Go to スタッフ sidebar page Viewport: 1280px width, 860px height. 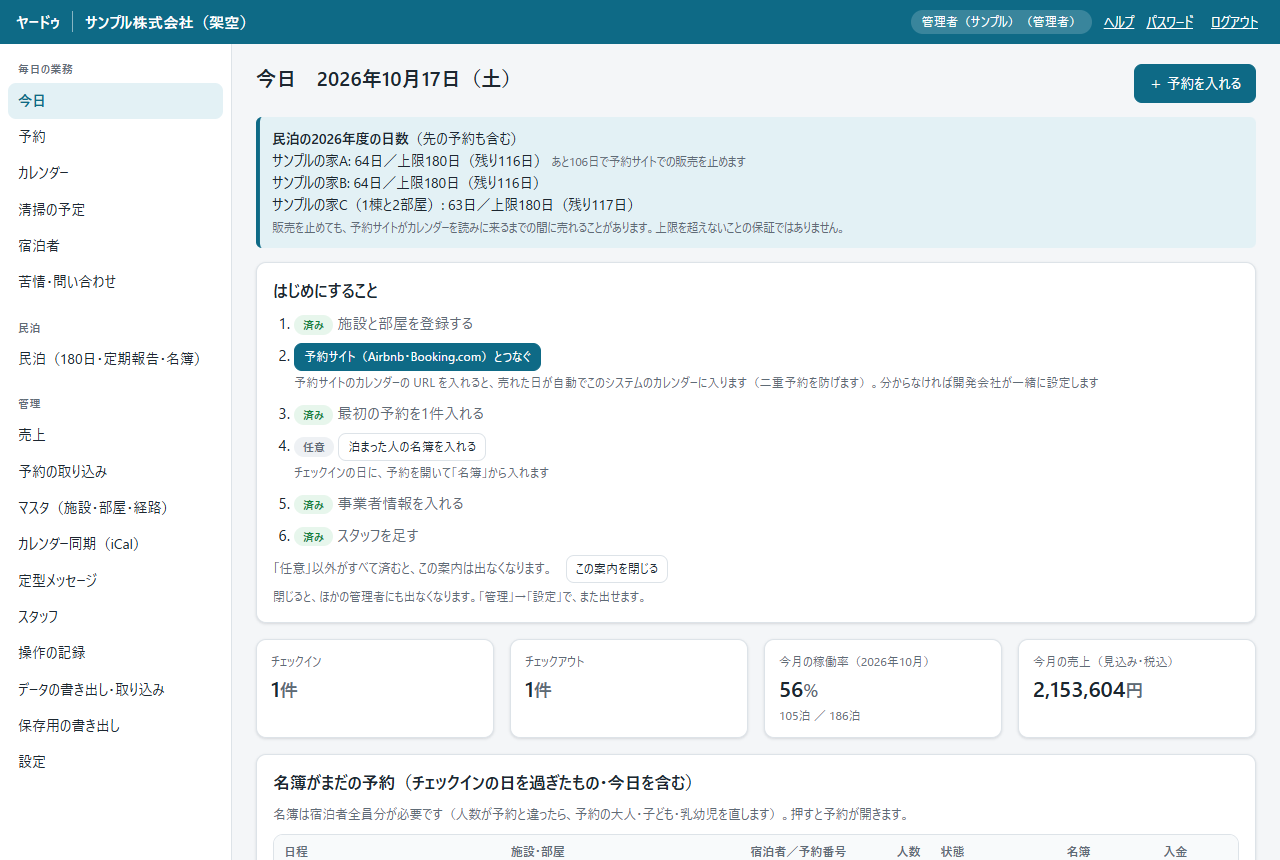115,616
